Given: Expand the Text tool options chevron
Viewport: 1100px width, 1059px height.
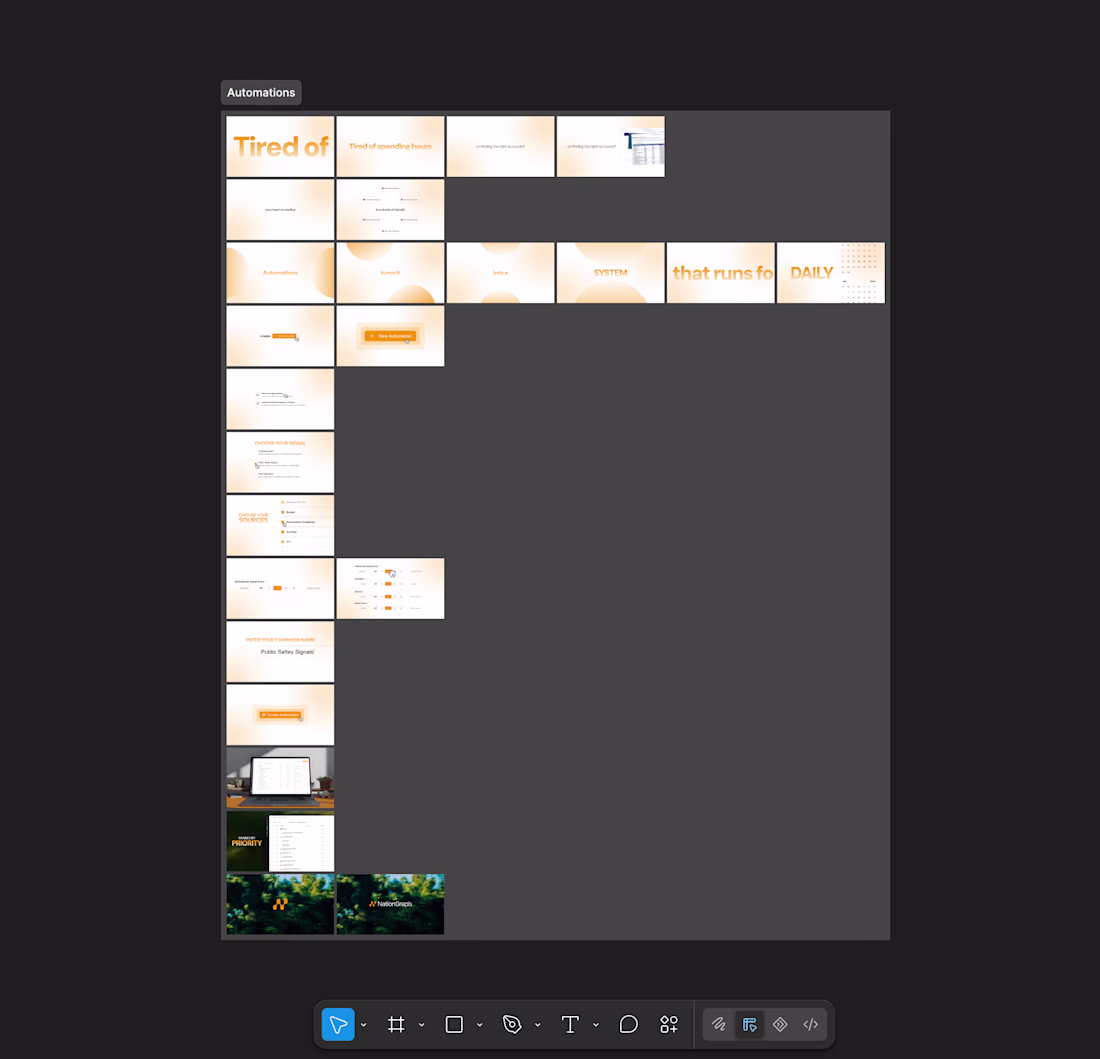Looking at the screenshot, I should click(596, 1025).
